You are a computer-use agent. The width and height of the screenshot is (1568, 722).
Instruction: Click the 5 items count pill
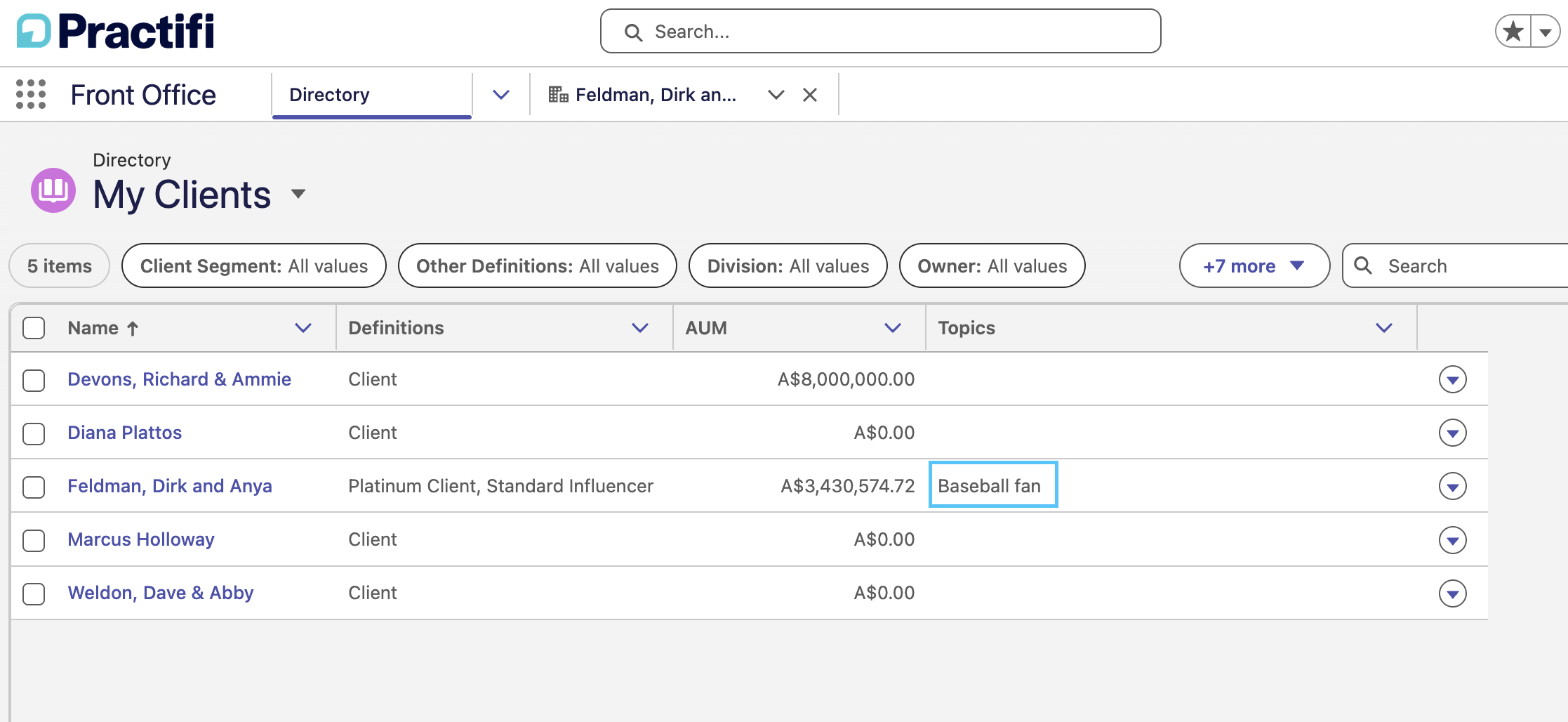click(x=60, y=266)
